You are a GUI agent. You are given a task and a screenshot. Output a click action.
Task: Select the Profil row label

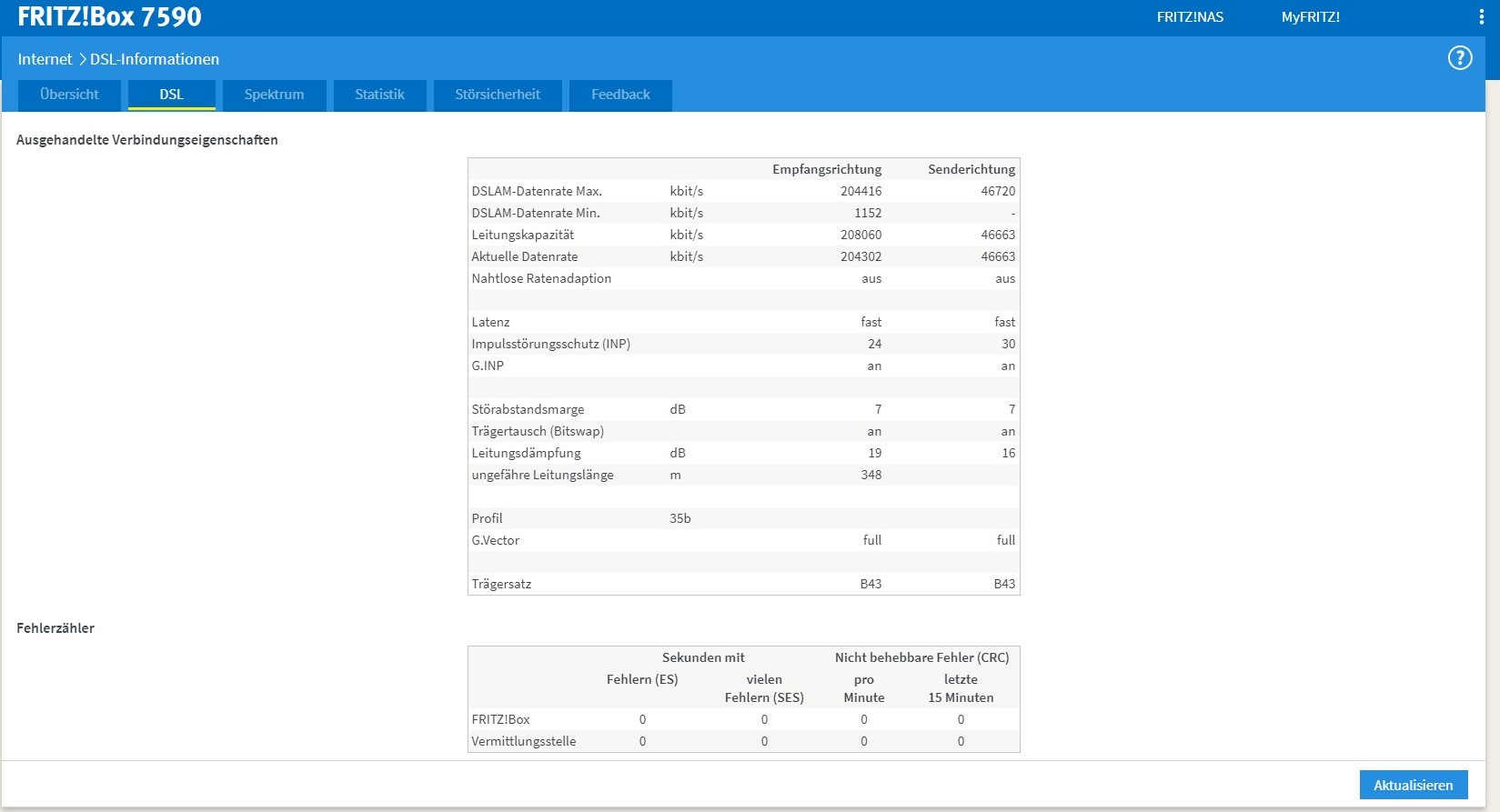click(x=487, y=518)
